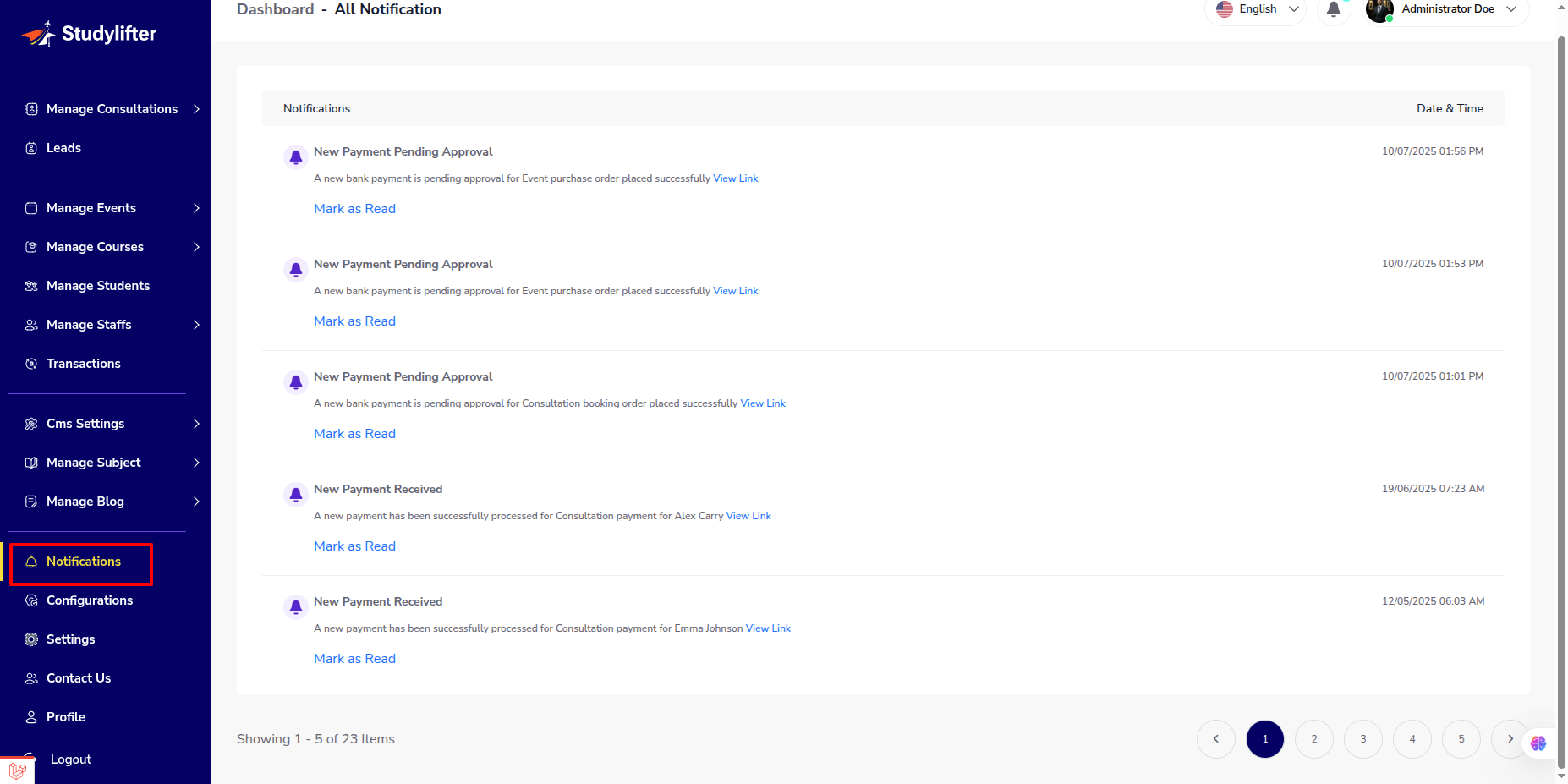Expand the Manage Courses submenu chevron

pos(196,247)
